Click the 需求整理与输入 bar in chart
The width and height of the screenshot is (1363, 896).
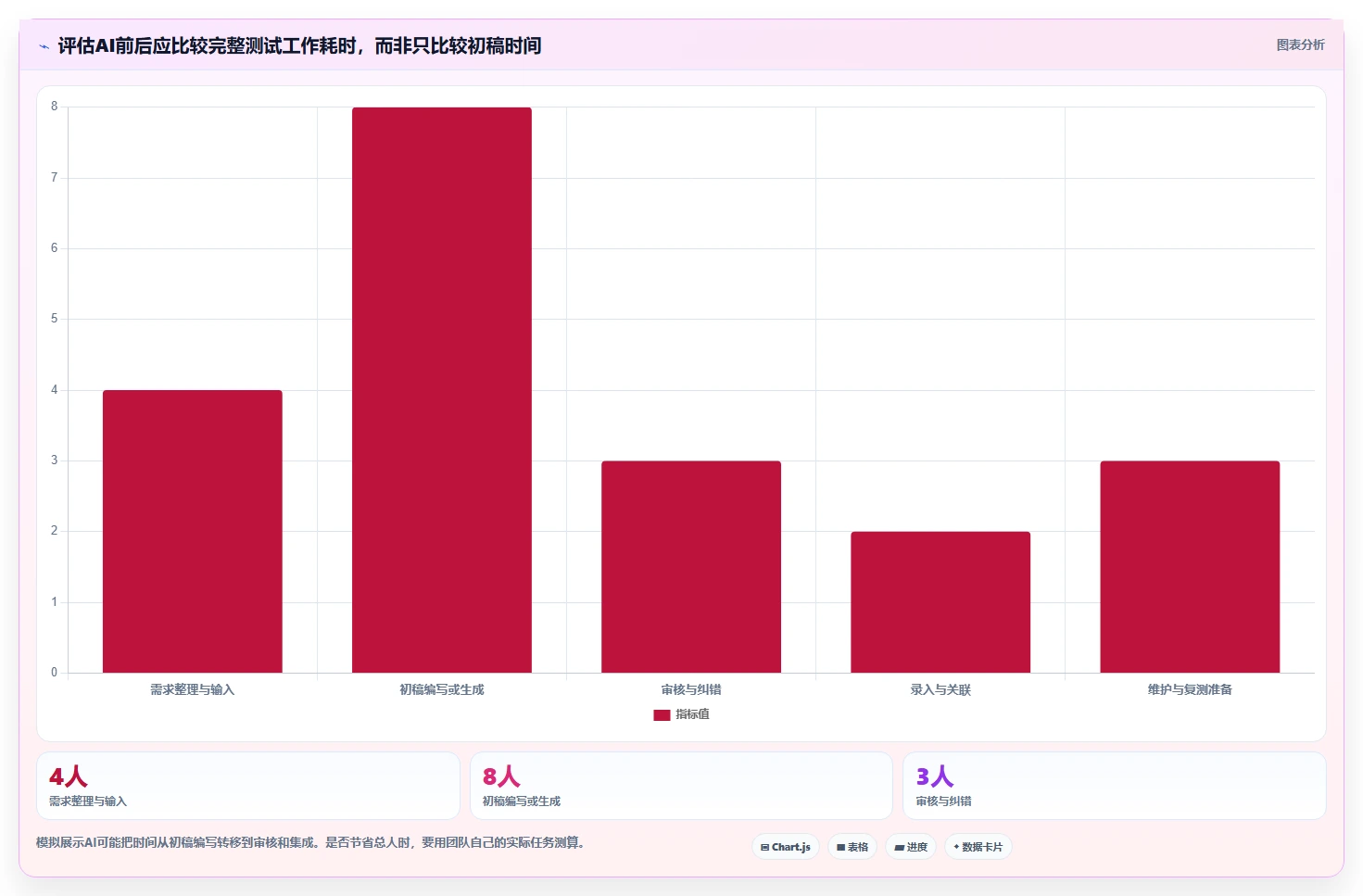click(193, 531)
